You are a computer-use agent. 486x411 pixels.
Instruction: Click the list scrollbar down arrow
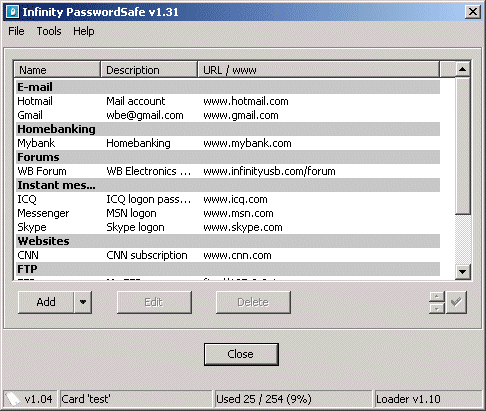click(x=462, y=272)
